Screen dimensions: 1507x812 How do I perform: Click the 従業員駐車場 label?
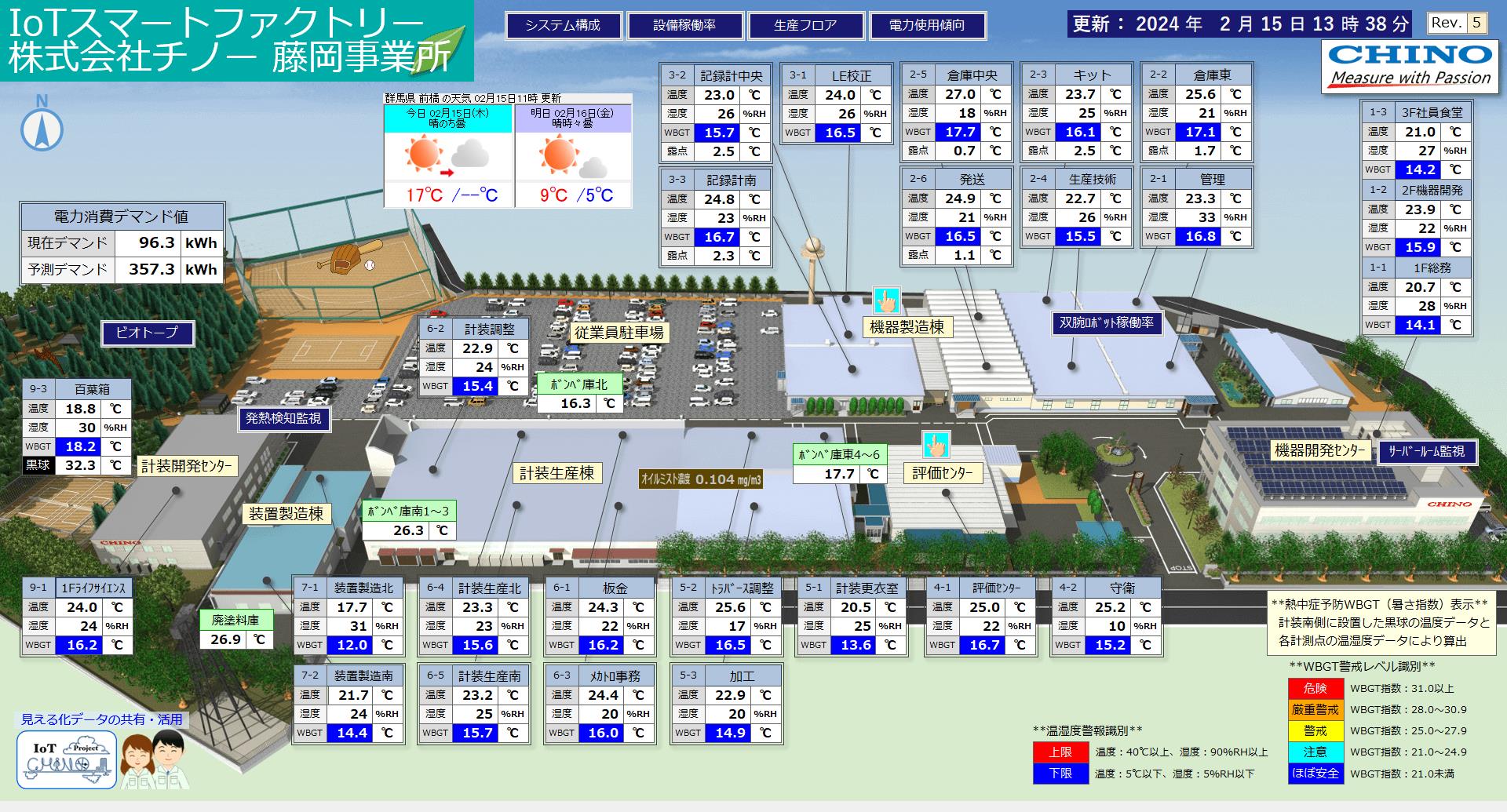[x=618, y=332]
